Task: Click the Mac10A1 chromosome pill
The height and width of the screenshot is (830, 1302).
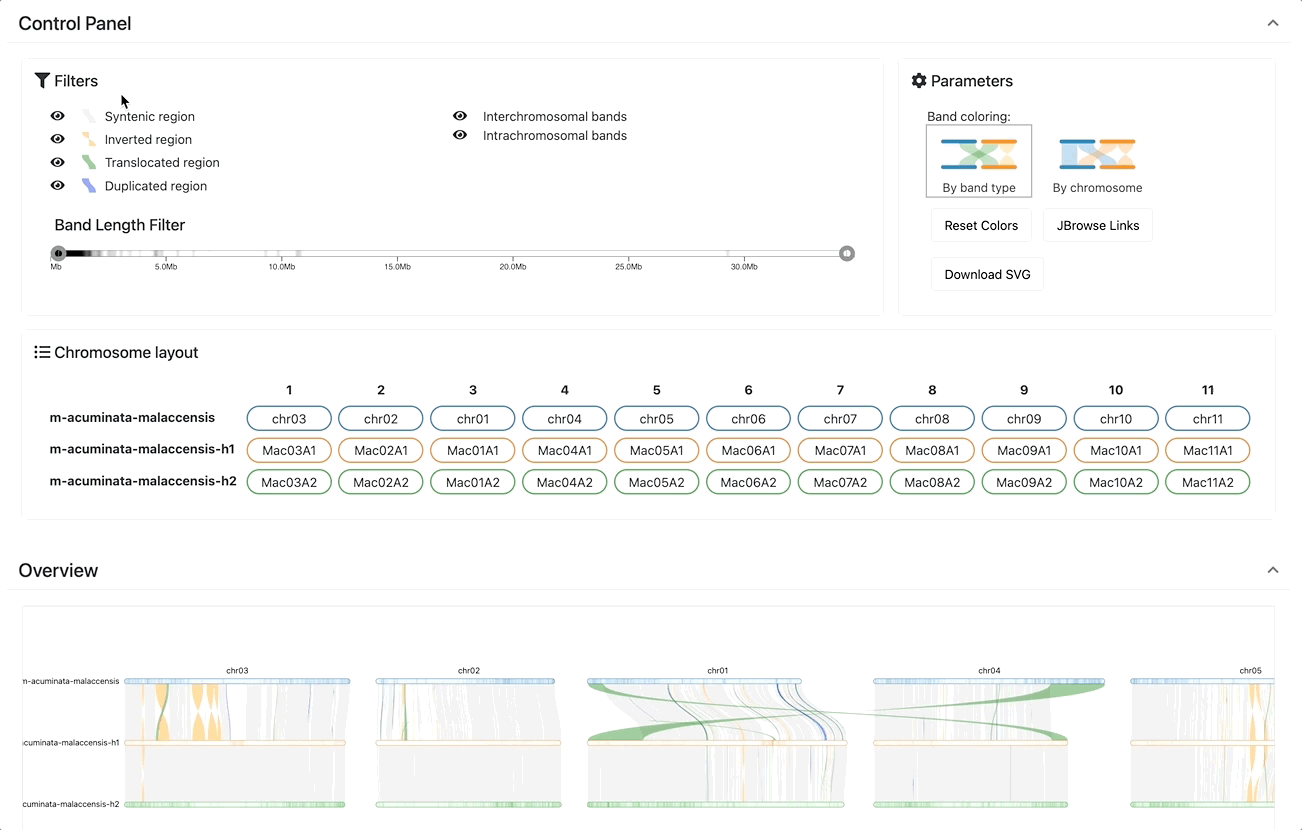Action: click(1116, 450)
